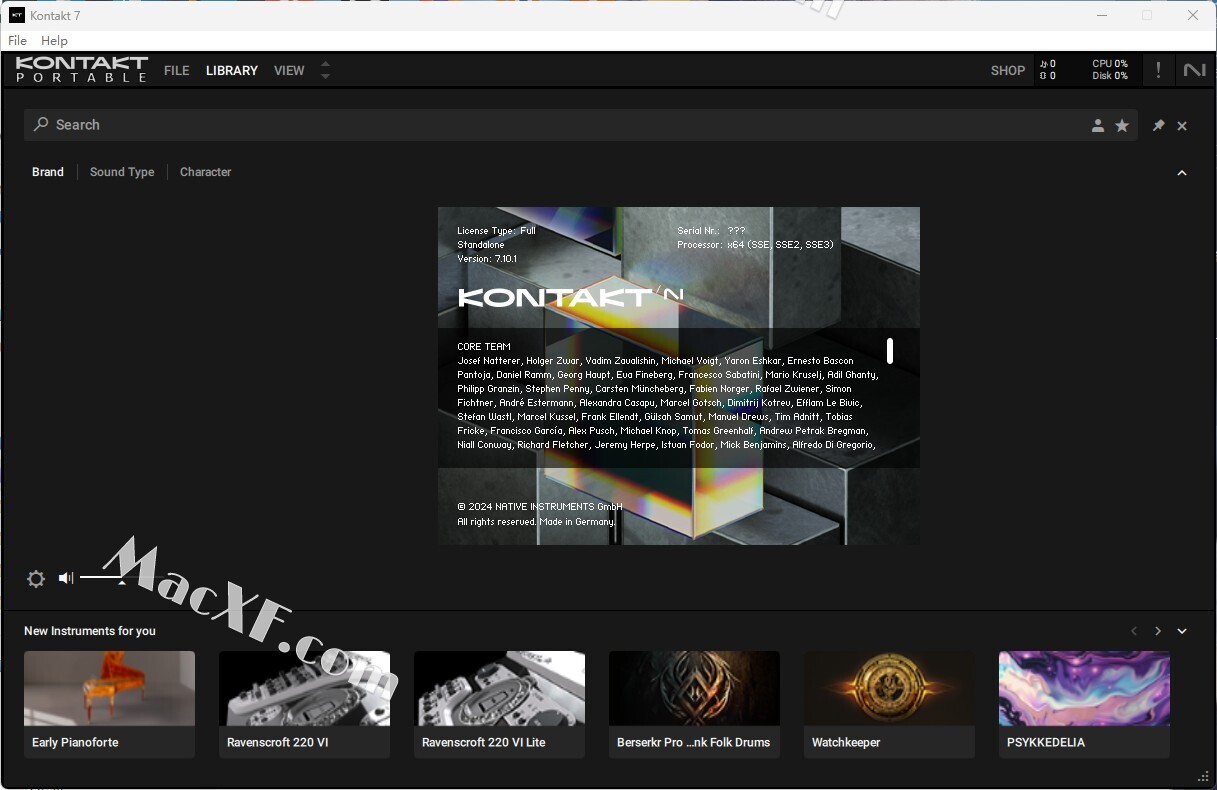The image size is (1217, 790).
Task: Click the Native Instruments logo icon
Action: pos(1194,70)
